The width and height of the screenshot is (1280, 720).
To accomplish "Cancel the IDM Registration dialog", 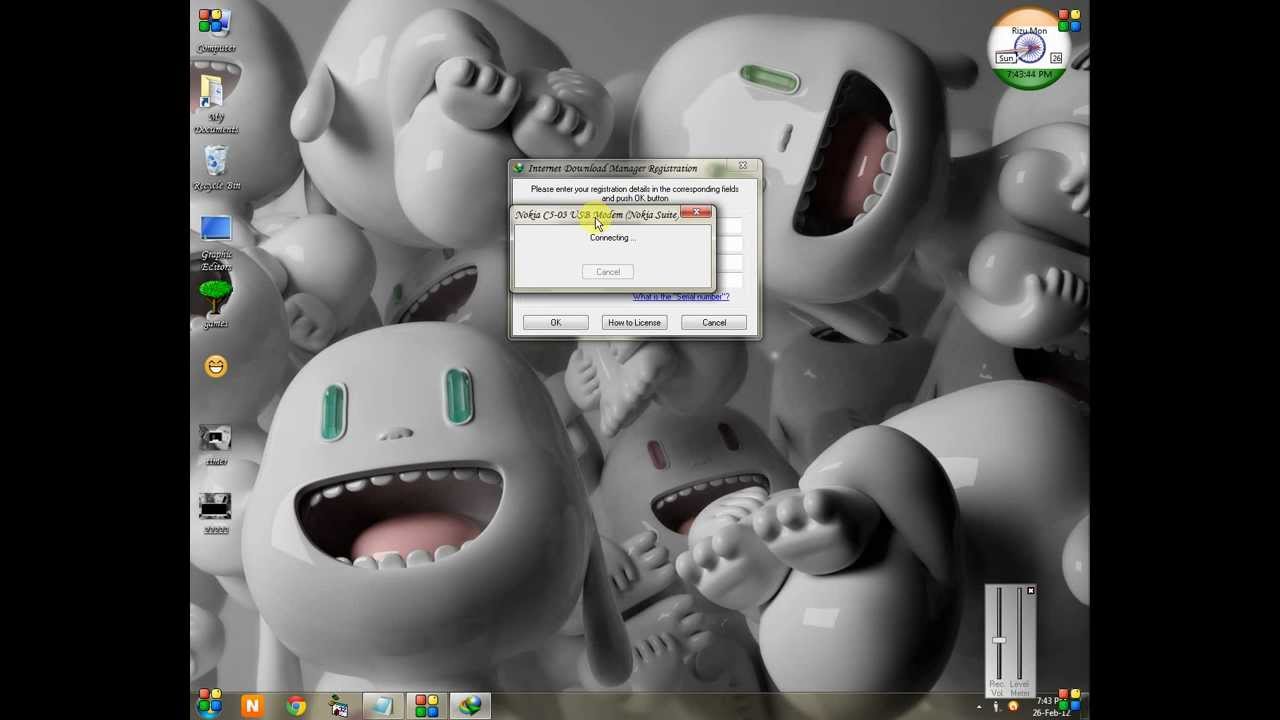I will pos(714,323).
